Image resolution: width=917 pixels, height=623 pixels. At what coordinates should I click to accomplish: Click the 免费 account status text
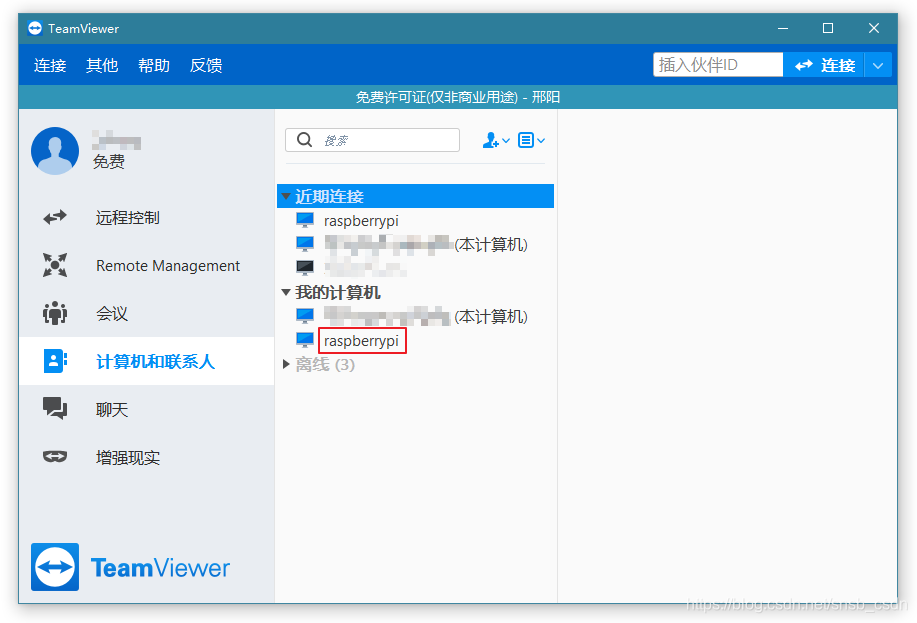(109, 161)
